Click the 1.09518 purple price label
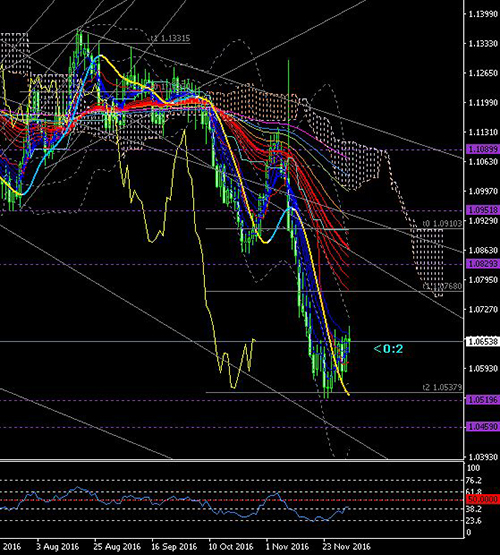The height and width of the screenshot is (555, 500). point(483,210)
